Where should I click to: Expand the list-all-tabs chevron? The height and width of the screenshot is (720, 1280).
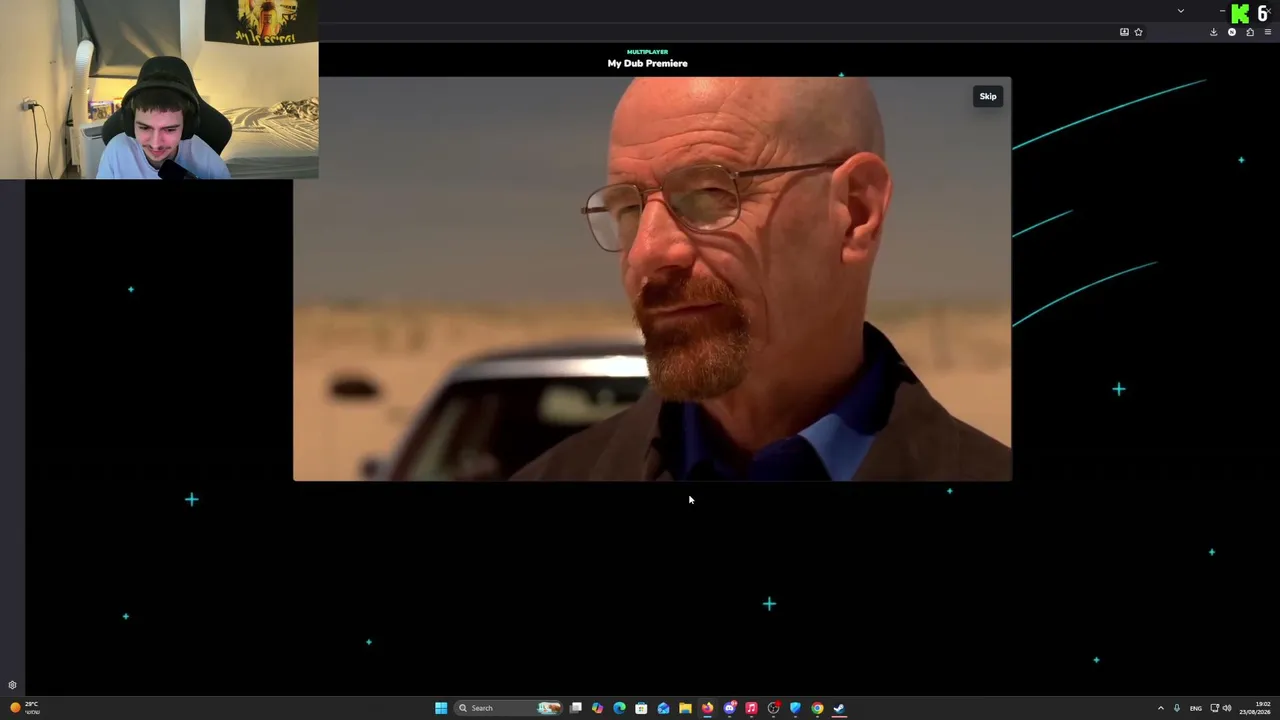click(x=1181, y=11)
